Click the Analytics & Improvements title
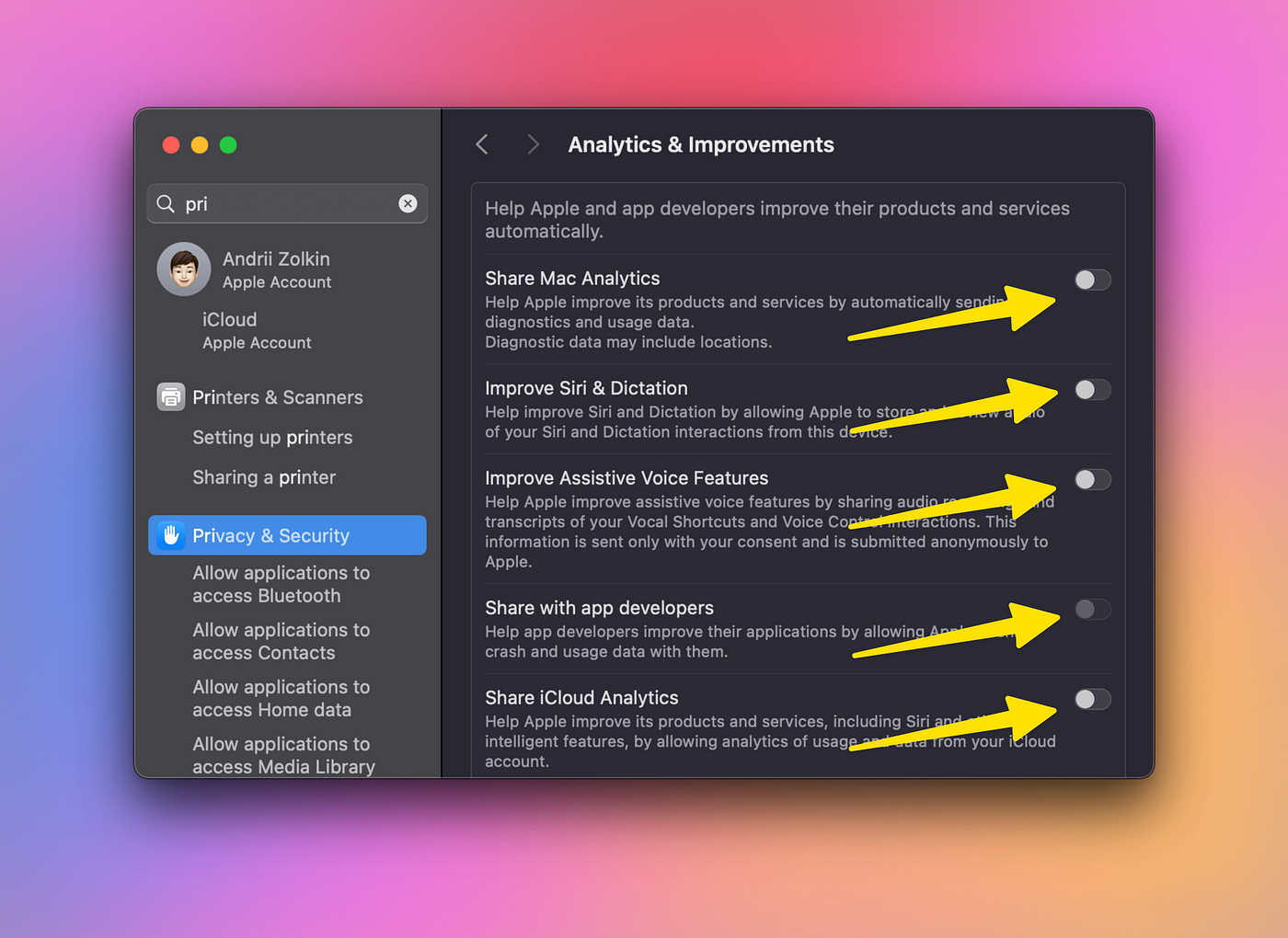The width and height of the screenshot is (1288, 938). pyautogui.click(x=701, y=144)
